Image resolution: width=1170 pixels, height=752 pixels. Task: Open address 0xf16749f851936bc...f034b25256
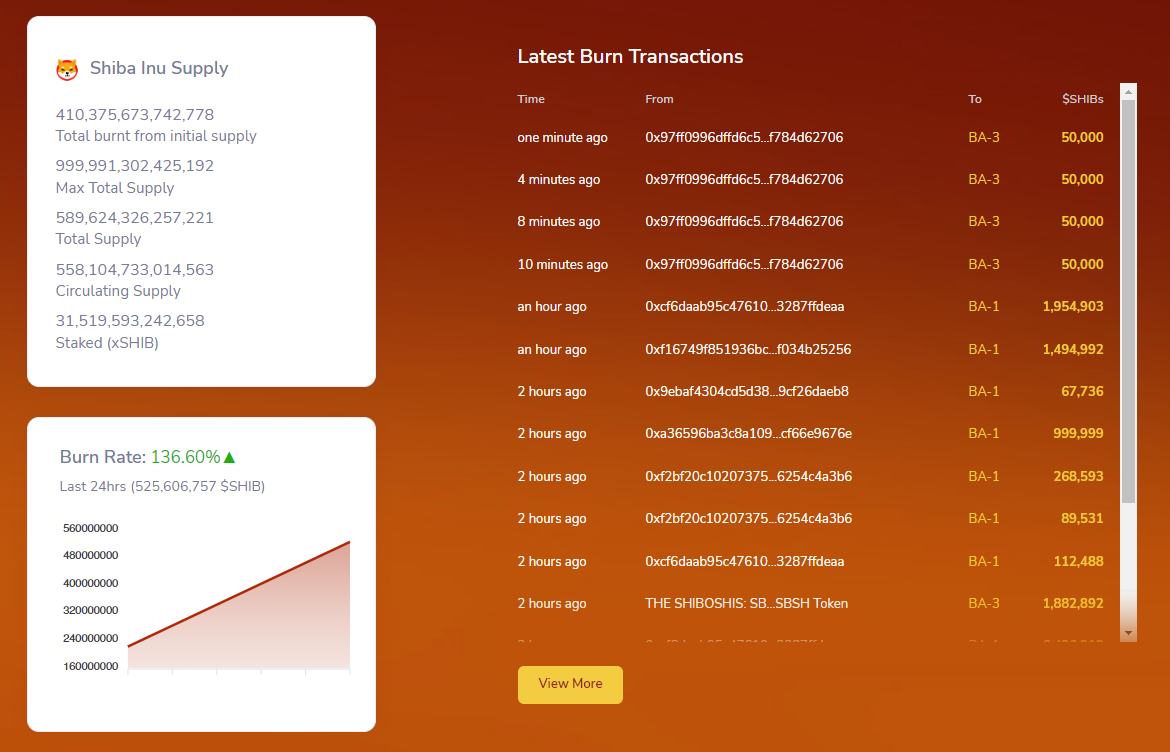coord(748,349)
